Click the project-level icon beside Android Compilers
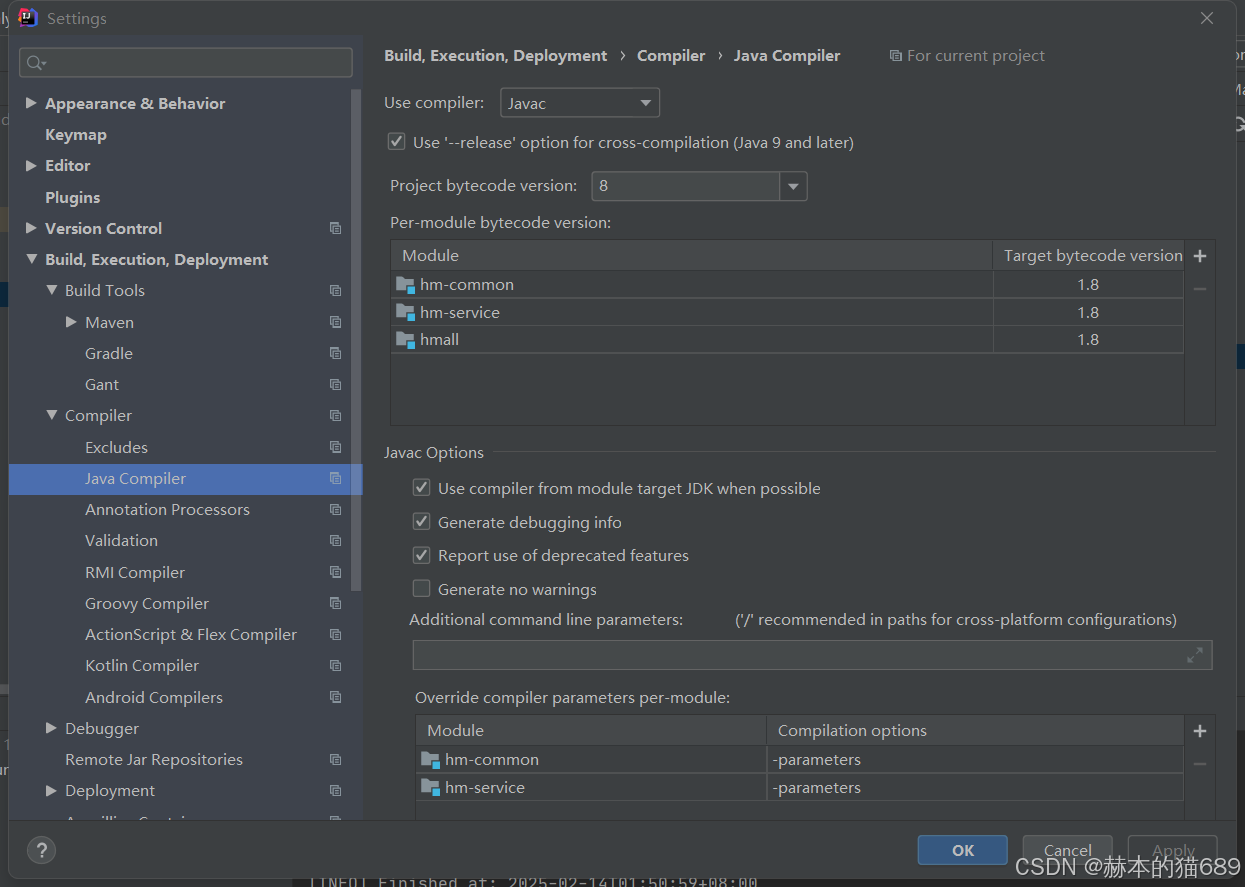This screenshot has width=1245, height=887. pyautogui.click(x=336, y=697)
